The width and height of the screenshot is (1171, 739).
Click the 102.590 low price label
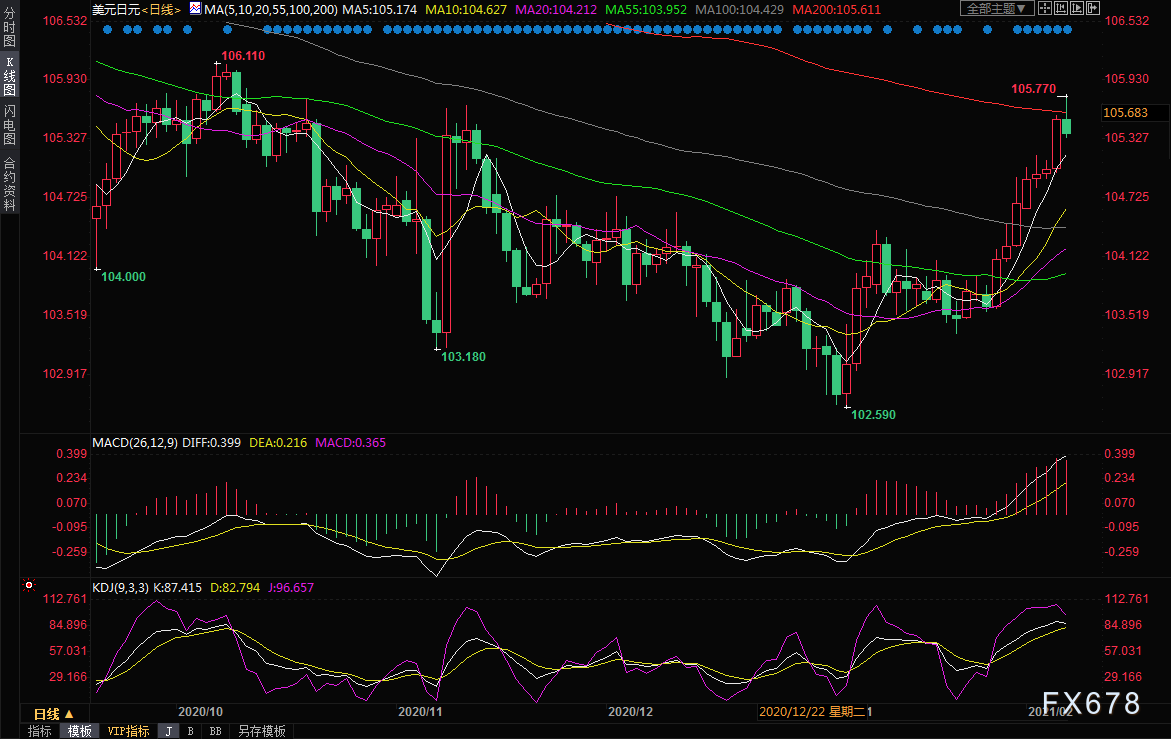click(x=873, y=415)
